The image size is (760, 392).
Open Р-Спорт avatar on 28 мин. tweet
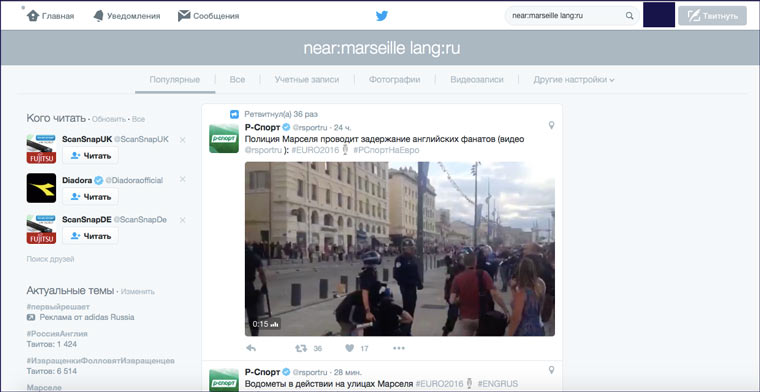coord(224,380)
